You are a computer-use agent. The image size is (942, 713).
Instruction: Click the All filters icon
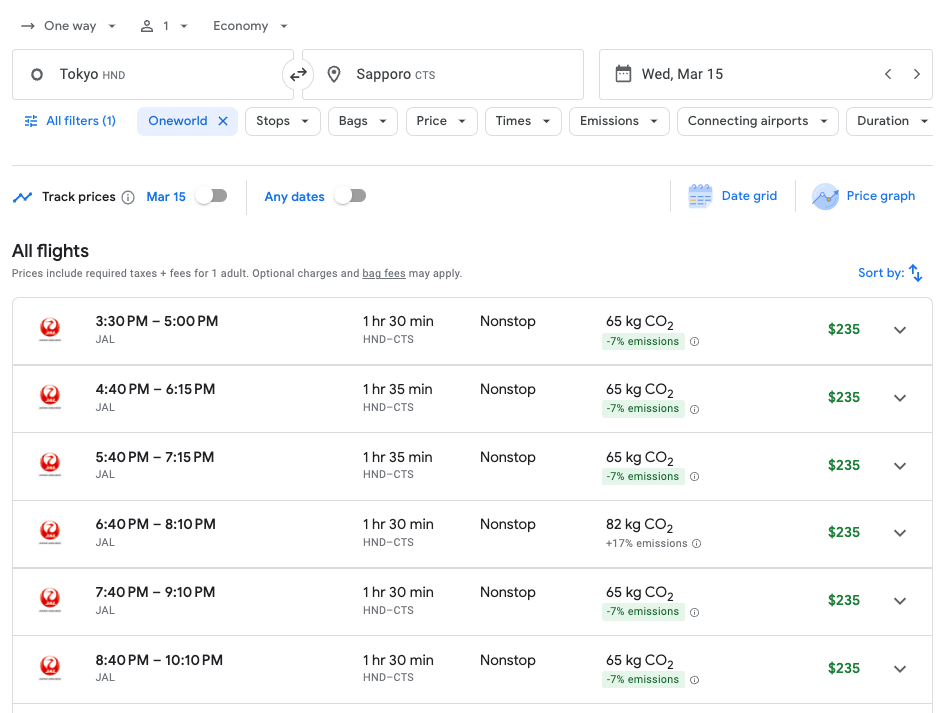pyautogui.click(x=30, y=120)
